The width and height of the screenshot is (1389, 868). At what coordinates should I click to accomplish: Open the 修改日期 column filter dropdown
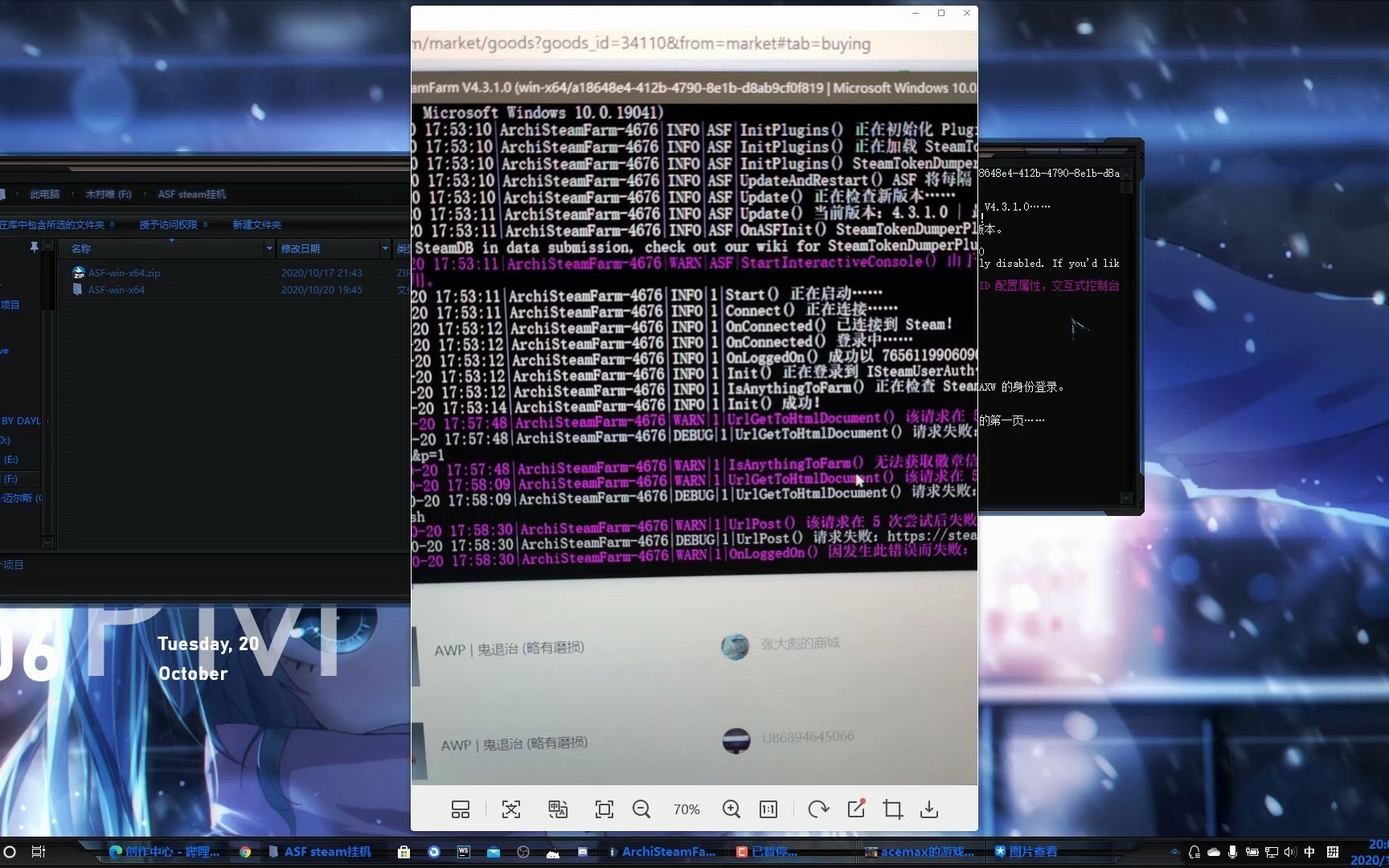pyautogui.click(x=384, y=249)
